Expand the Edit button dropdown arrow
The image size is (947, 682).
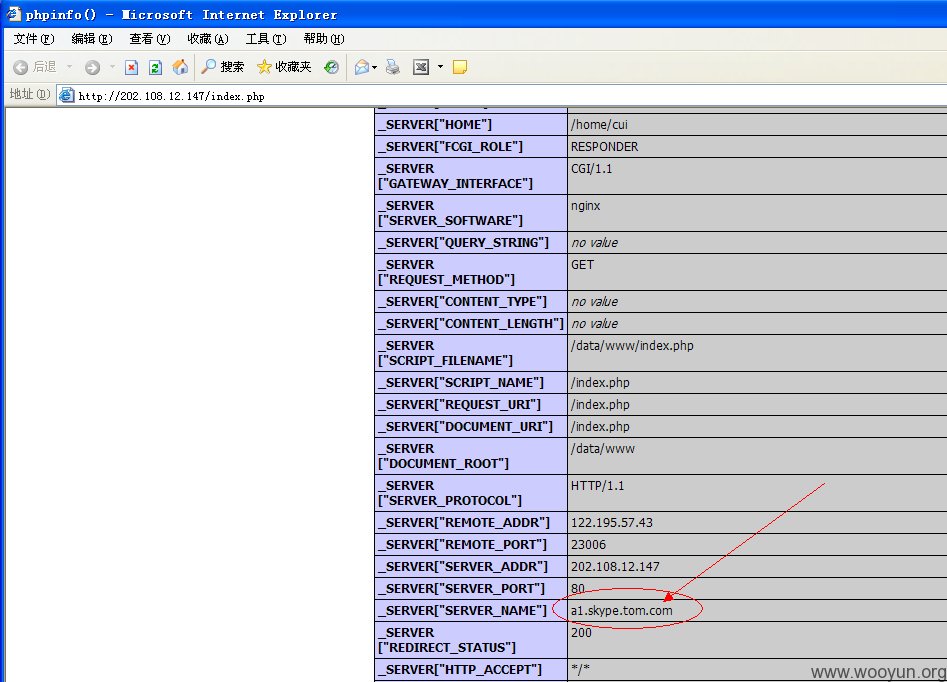[440, 67]
